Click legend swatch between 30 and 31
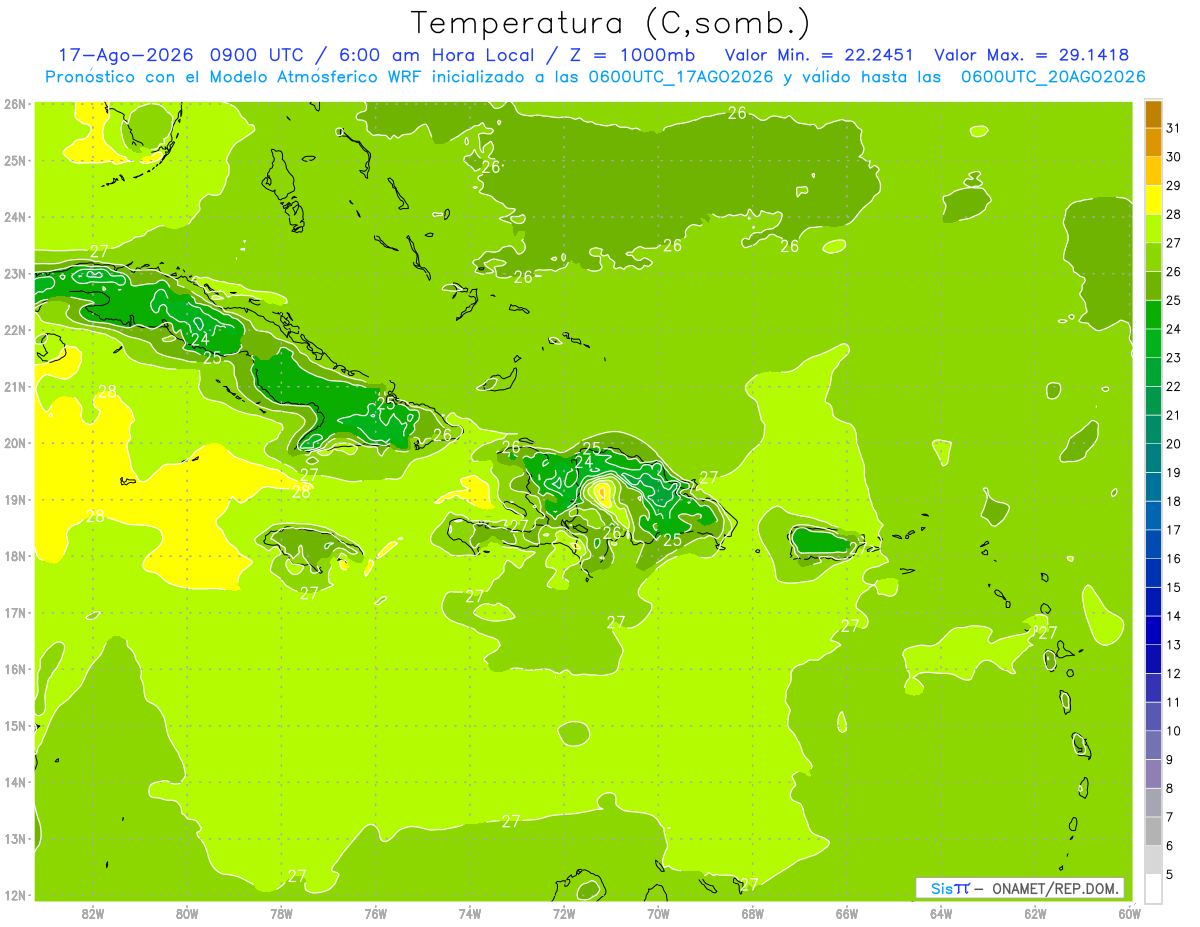Screen dimensions: 1200x927 coord(1153,143)
